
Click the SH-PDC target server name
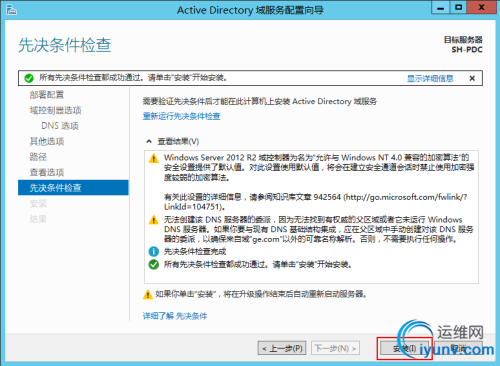(x=467, y=50)
